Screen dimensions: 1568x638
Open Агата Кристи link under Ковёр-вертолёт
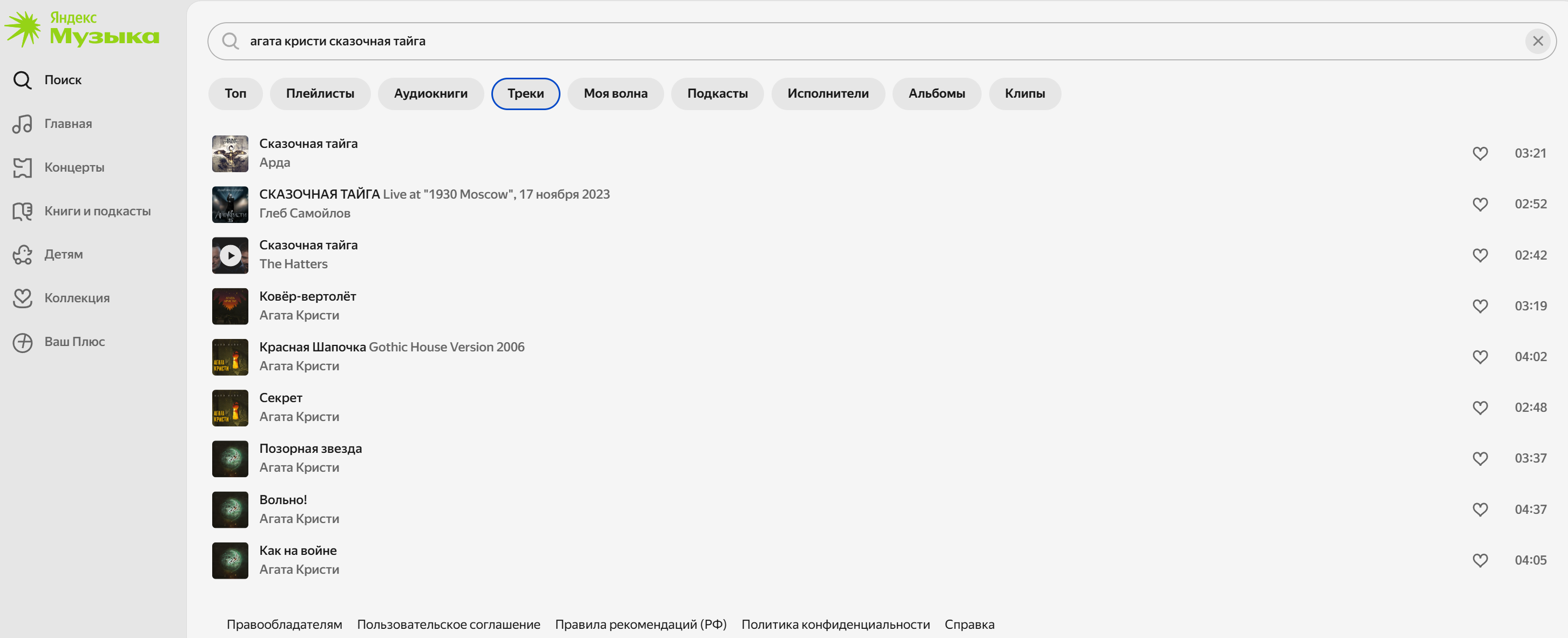(x=300, y=315)
